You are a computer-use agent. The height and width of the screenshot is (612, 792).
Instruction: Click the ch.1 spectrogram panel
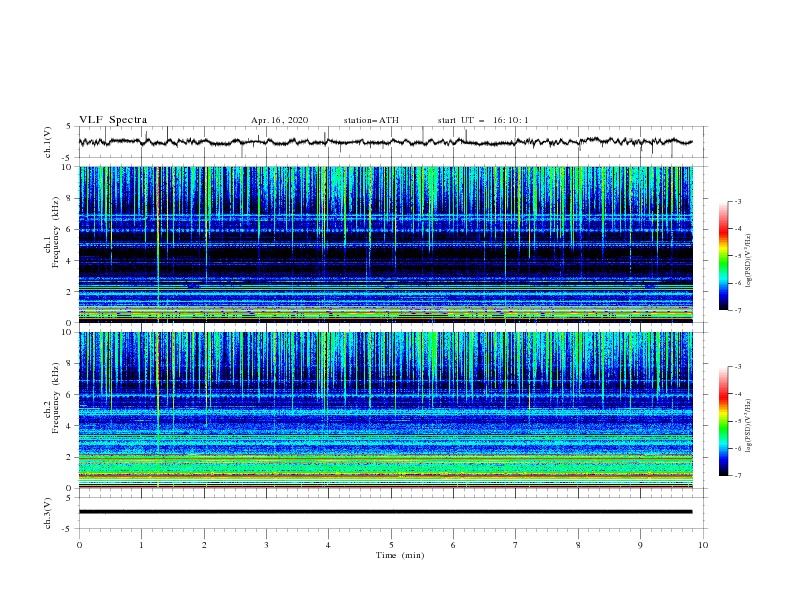(x=385, y=244)
